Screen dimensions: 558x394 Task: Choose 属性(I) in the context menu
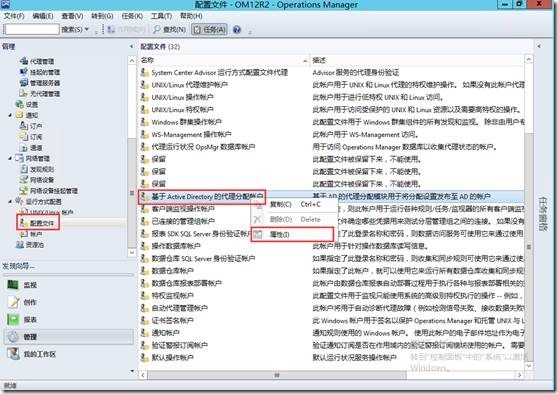point(293,235)
